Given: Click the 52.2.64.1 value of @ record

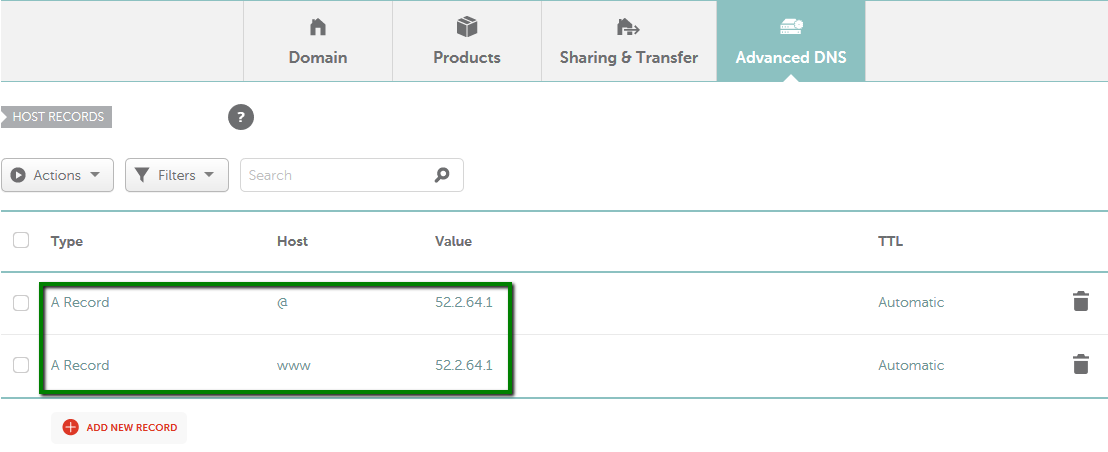Looking at the screenshot, I should 464,302.
